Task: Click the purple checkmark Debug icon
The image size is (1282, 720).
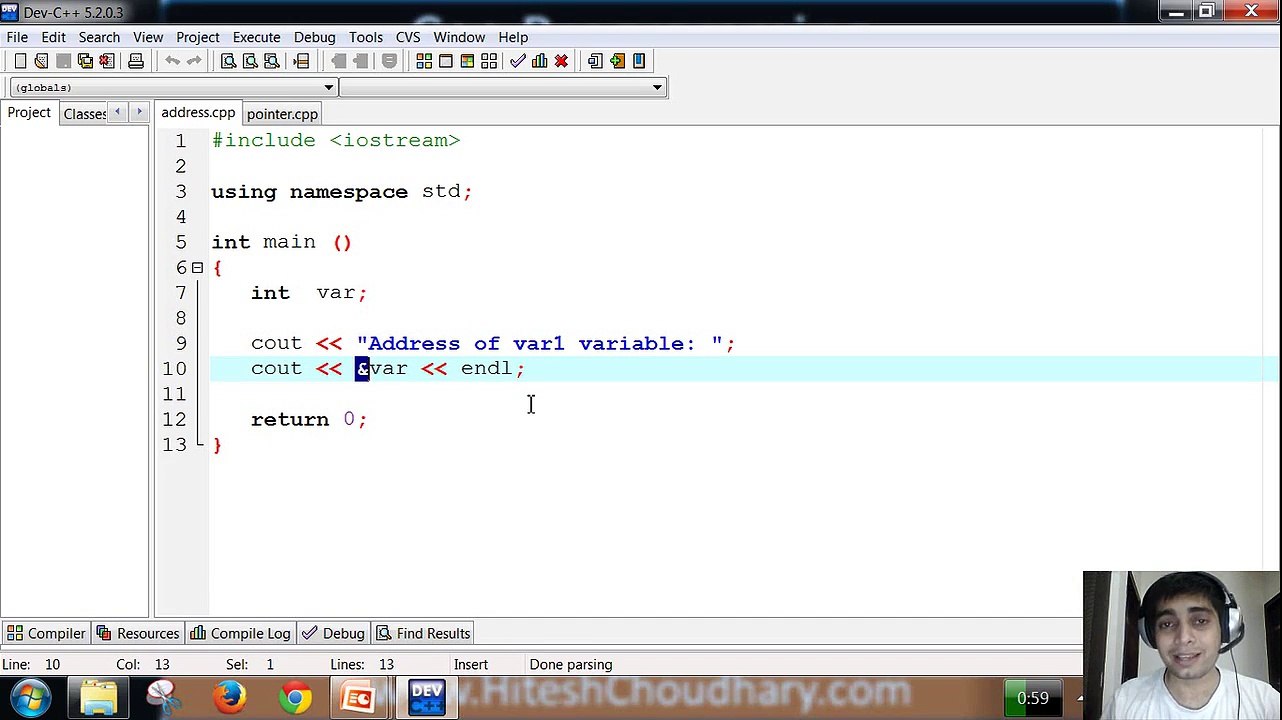Action: tap(517, 61)
